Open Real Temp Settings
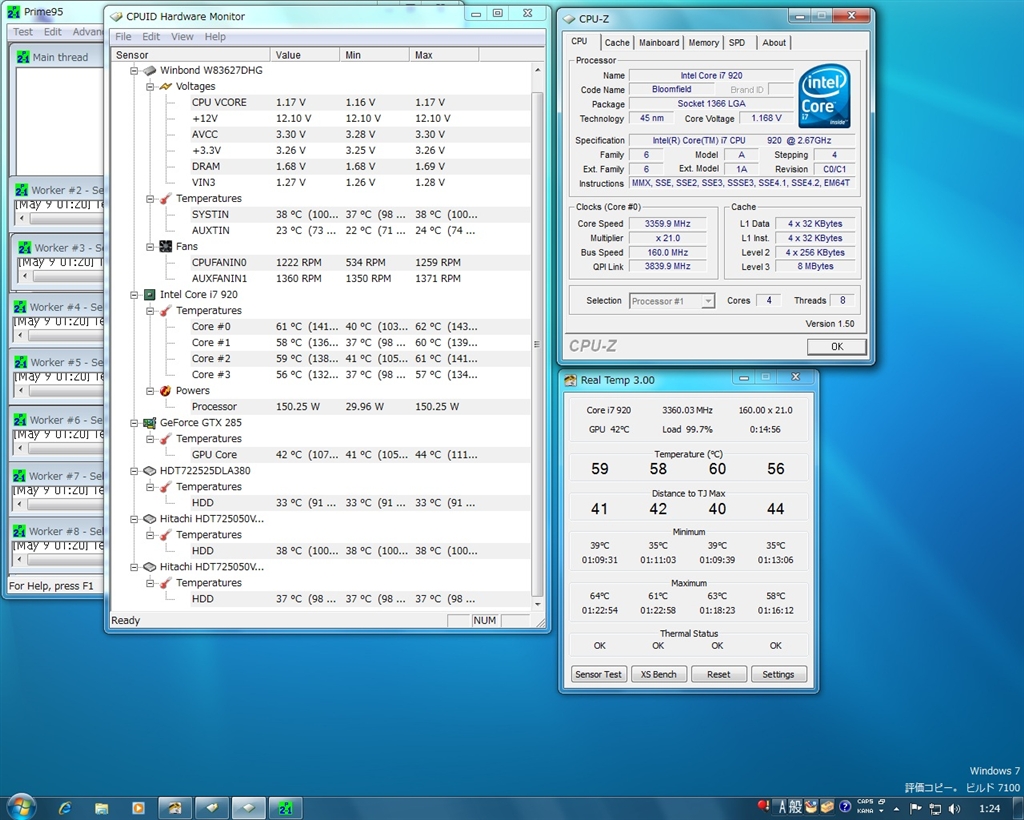The image size is (1024, 820). click(x=778, y=674)
